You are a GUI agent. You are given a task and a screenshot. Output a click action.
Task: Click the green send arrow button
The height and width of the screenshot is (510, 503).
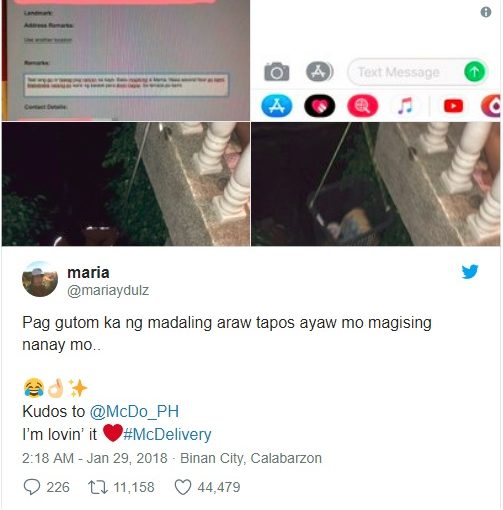474,72
